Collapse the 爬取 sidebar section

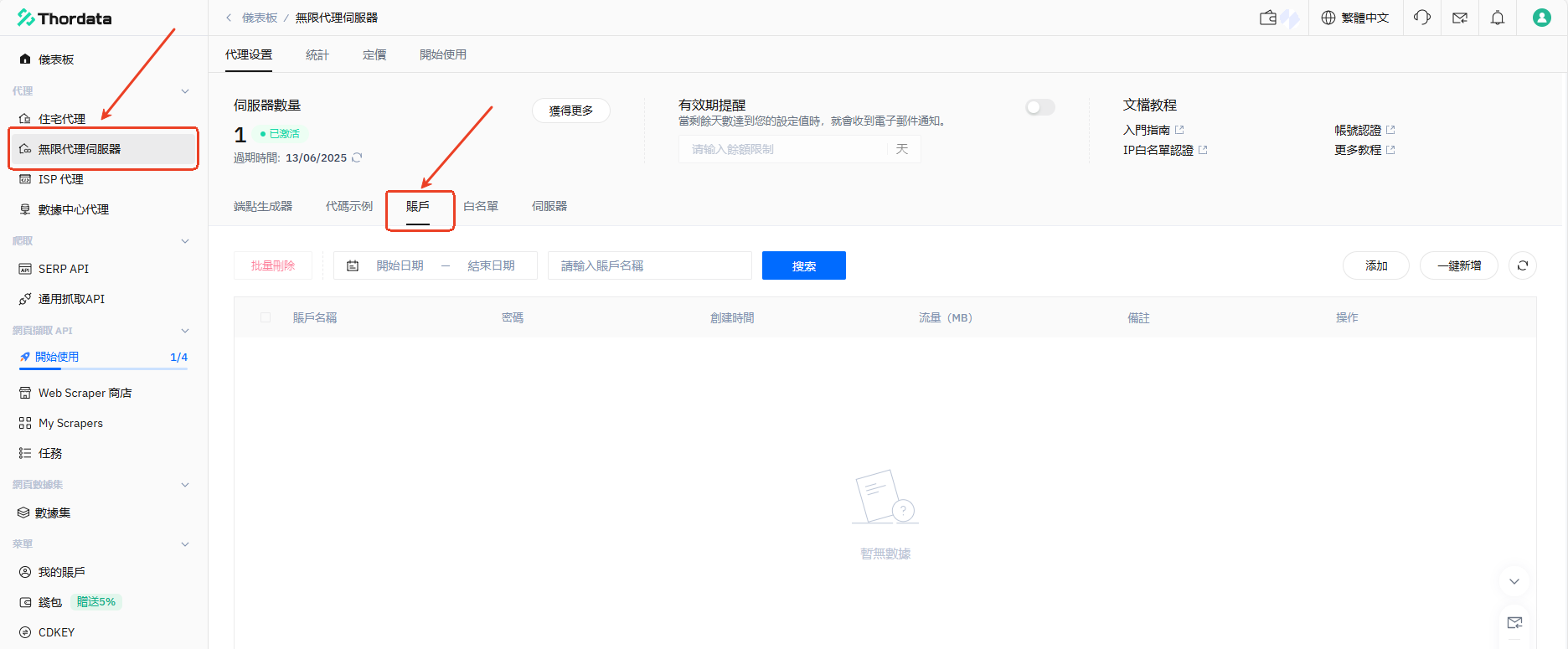point(185,241)
